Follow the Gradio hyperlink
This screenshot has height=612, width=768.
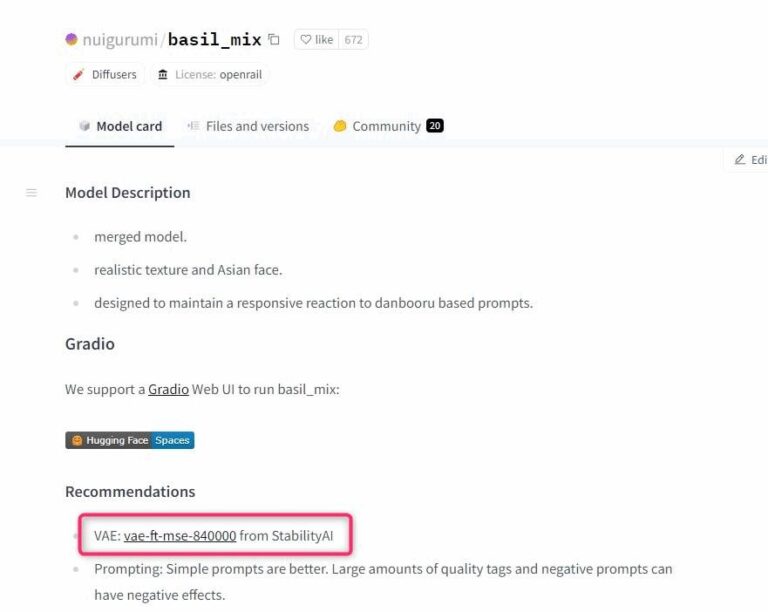tap(168, 389)
